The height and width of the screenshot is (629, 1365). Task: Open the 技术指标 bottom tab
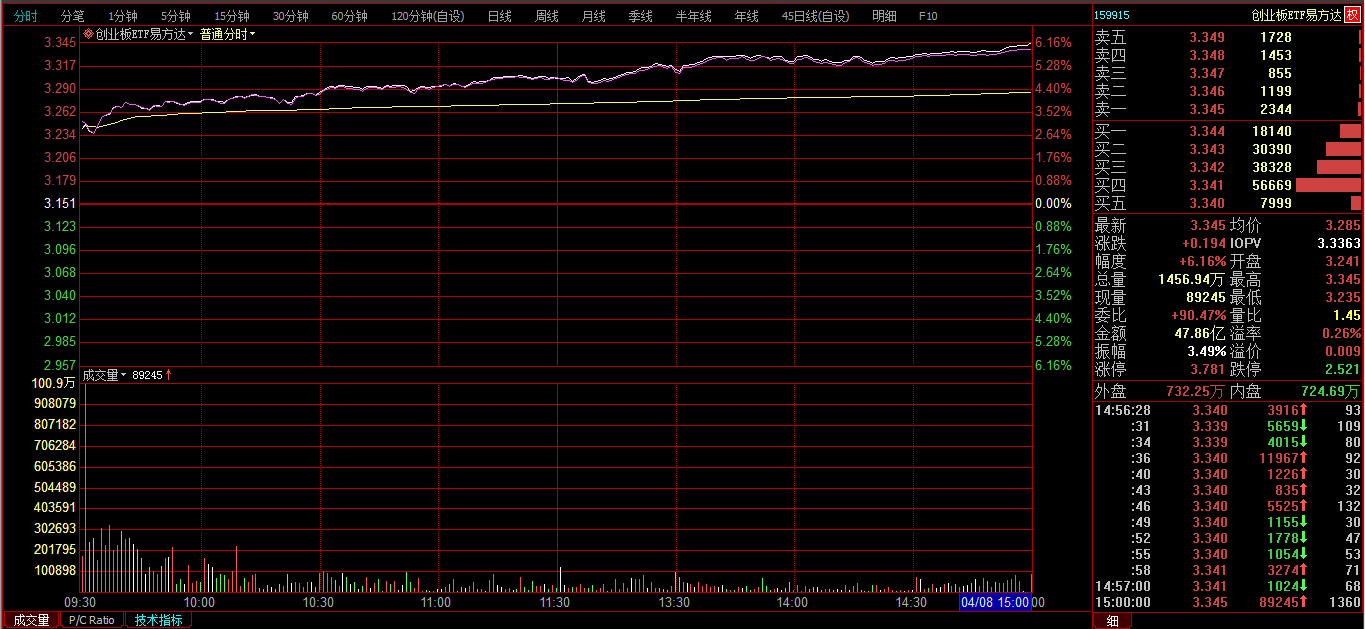click(x=159, y=620)
